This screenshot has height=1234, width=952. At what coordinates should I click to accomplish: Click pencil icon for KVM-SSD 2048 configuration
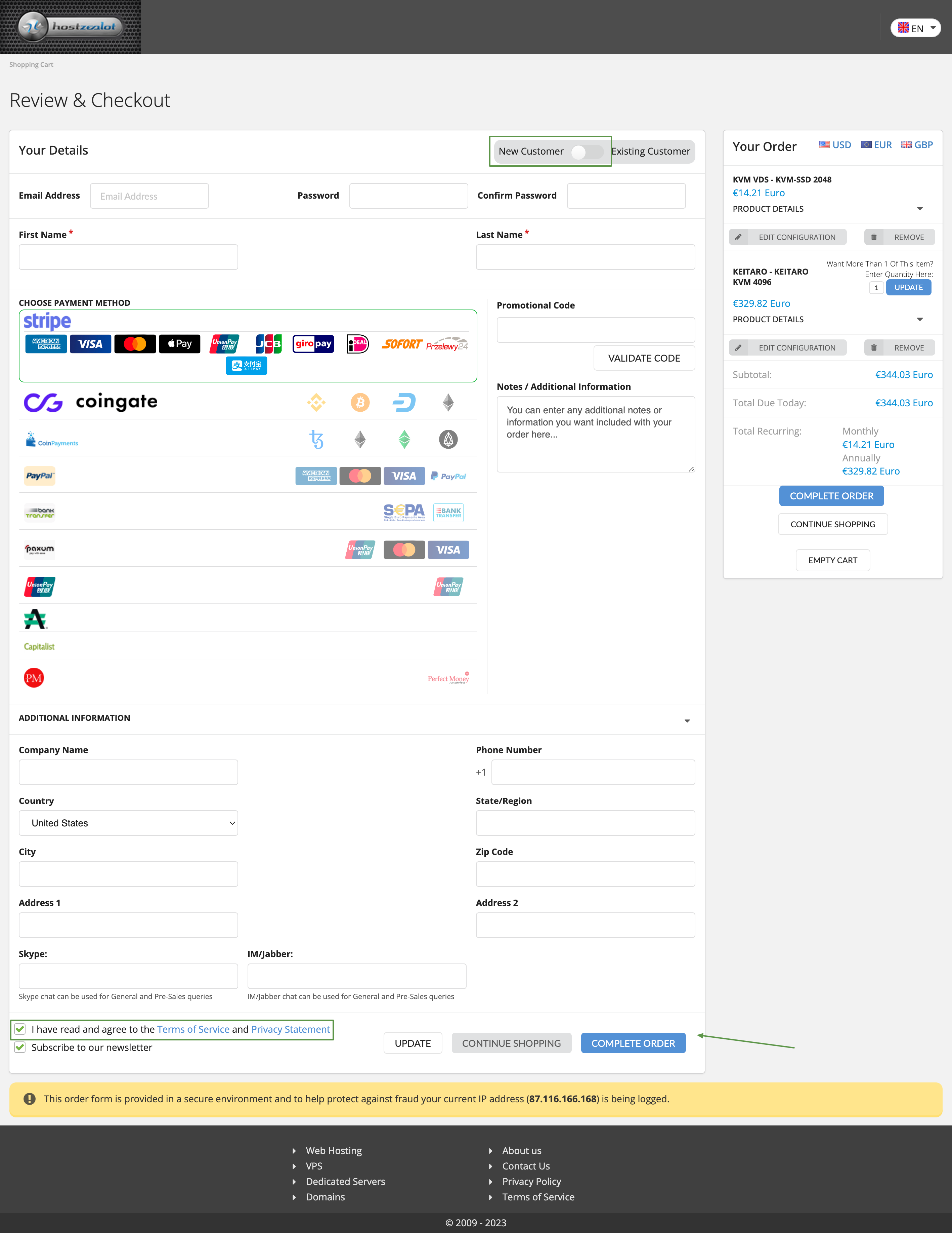tap(739, 237)
